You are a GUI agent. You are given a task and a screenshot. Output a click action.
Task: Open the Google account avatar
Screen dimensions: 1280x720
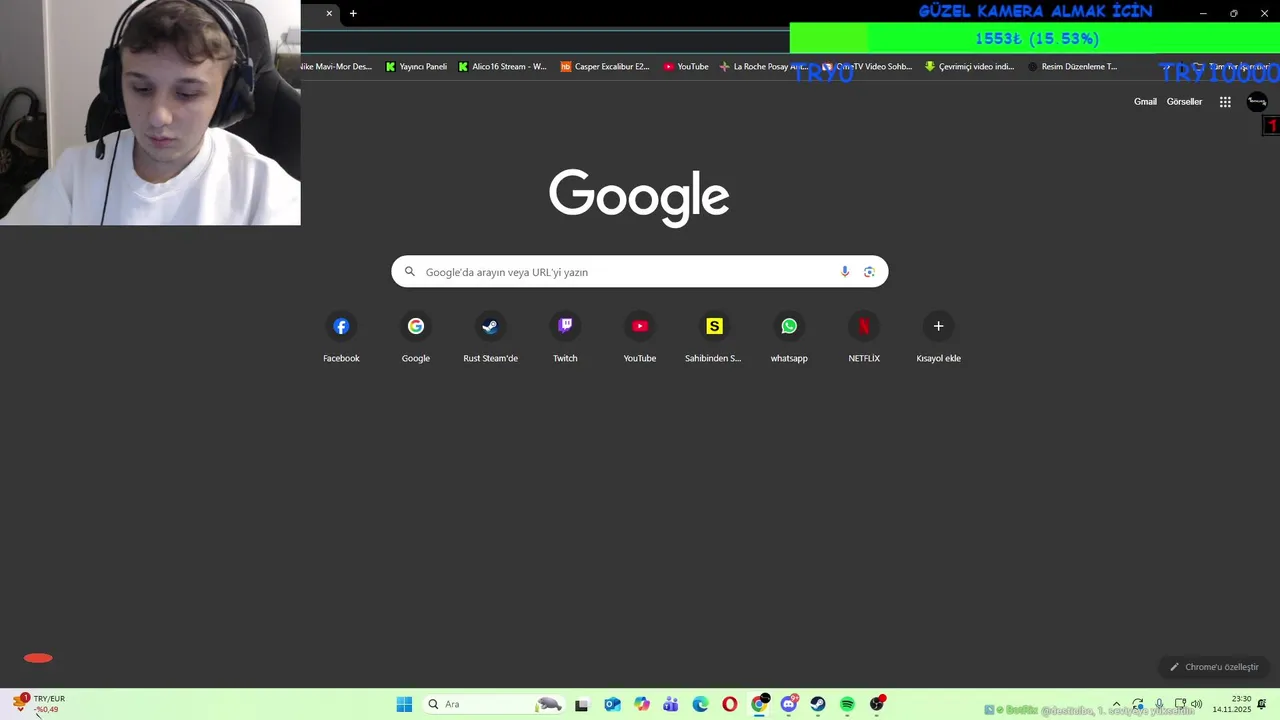pyautogui.click(x=1257, y=102)
